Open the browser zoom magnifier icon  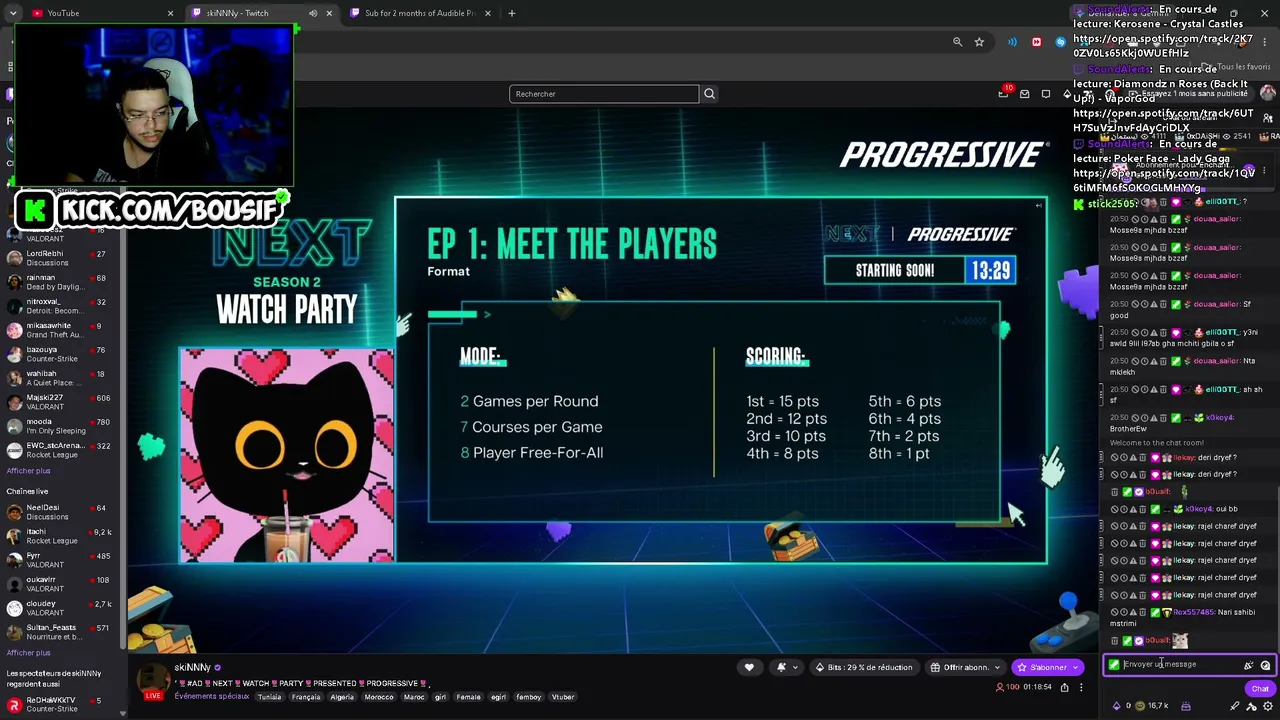pos(957,42)
